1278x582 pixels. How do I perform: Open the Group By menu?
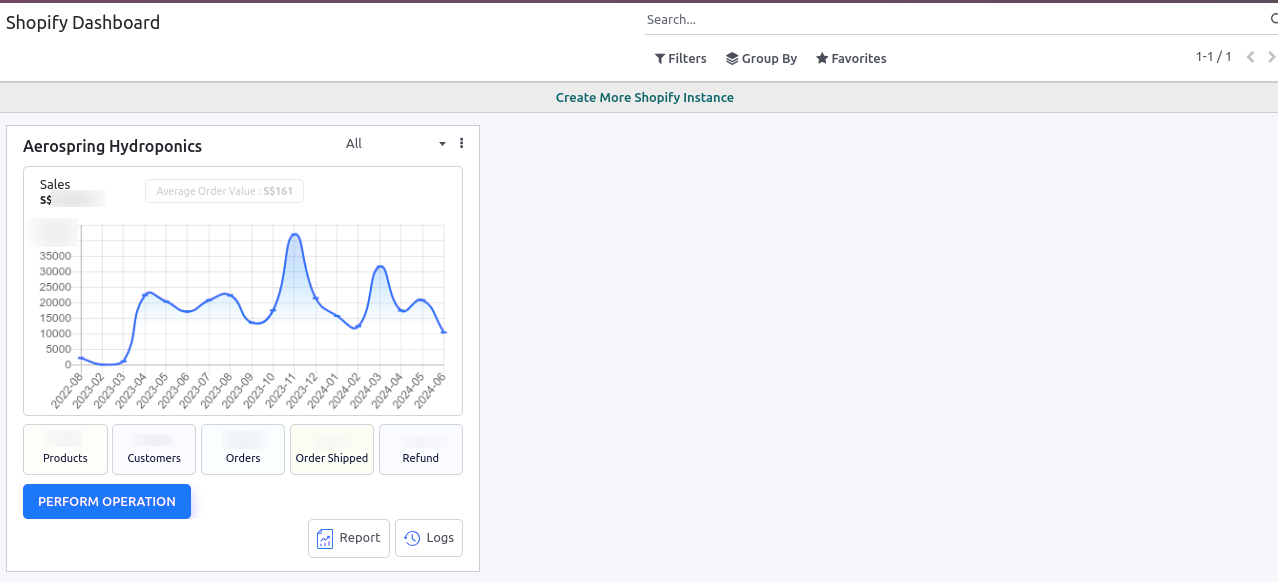coord(761,59)
